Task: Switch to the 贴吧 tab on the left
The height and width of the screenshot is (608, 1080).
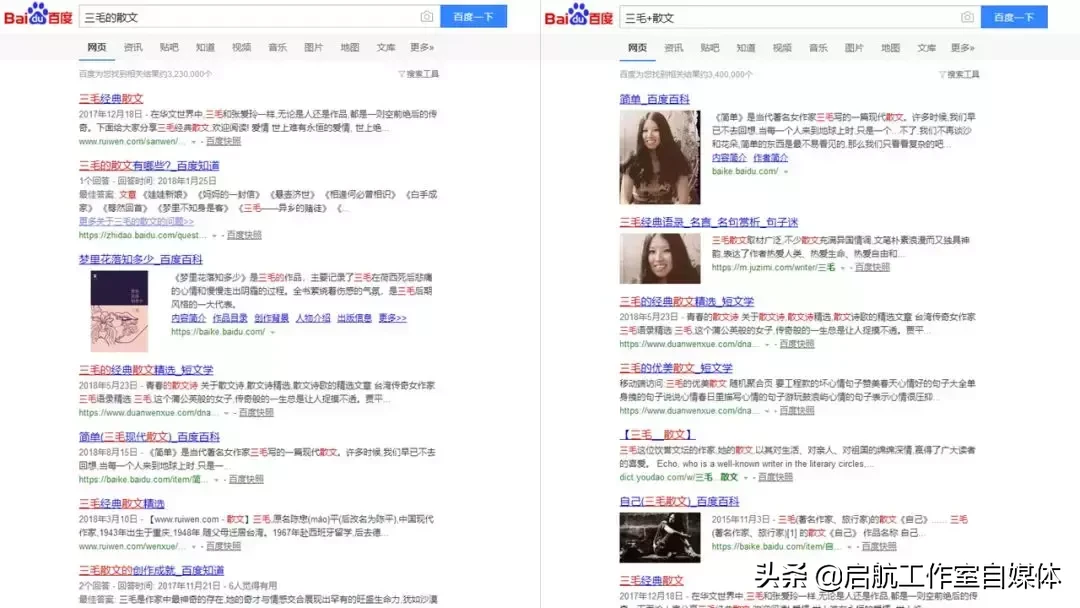Action: 167,46
